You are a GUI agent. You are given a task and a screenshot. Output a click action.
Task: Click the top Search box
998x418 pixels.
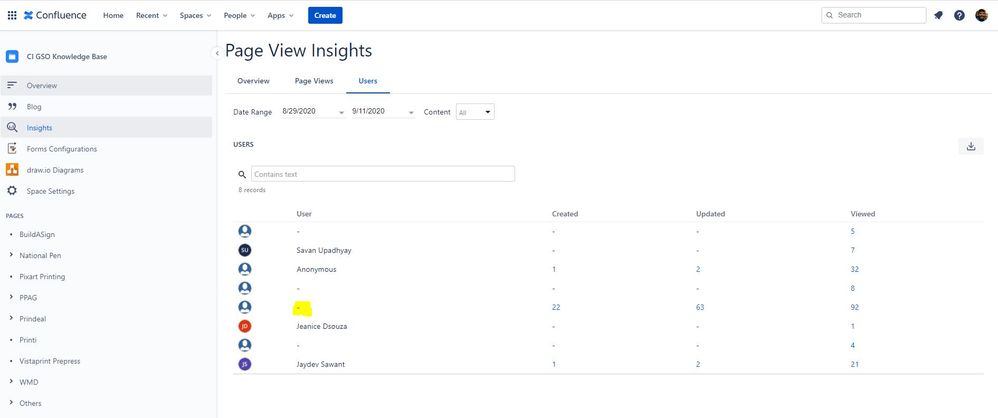873,15
